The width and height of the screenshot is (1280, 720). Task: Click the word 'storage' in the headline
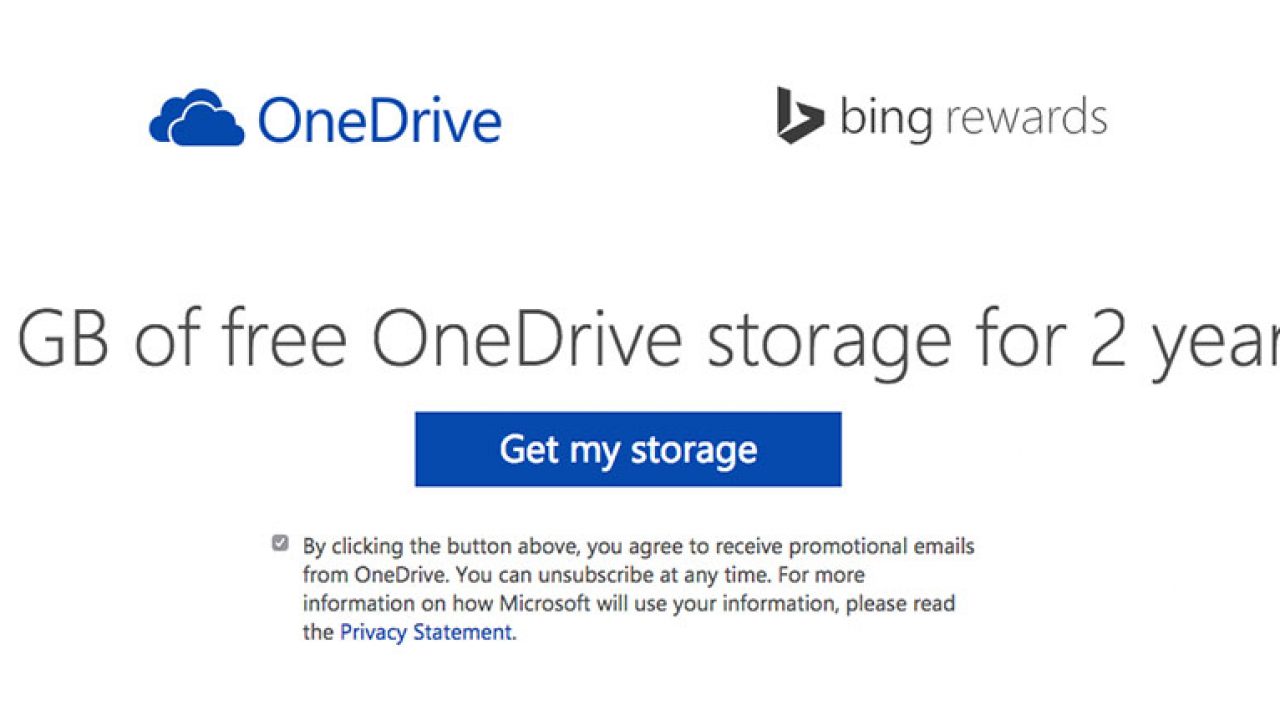tap(830, 339)
